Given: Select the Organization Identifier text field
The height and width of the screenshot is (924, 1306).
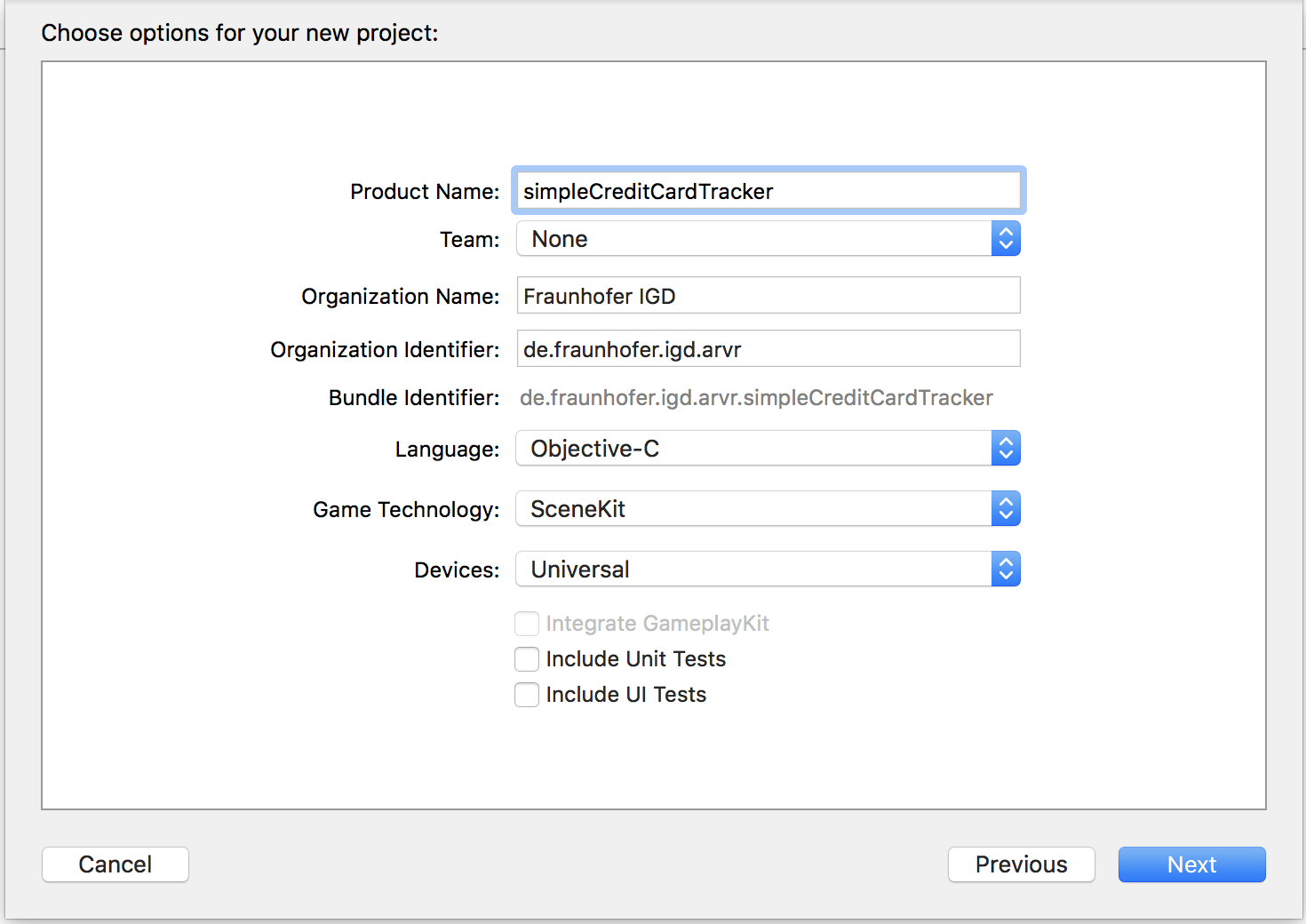Looking at the screenshot, I should click(x=768, y=349).
